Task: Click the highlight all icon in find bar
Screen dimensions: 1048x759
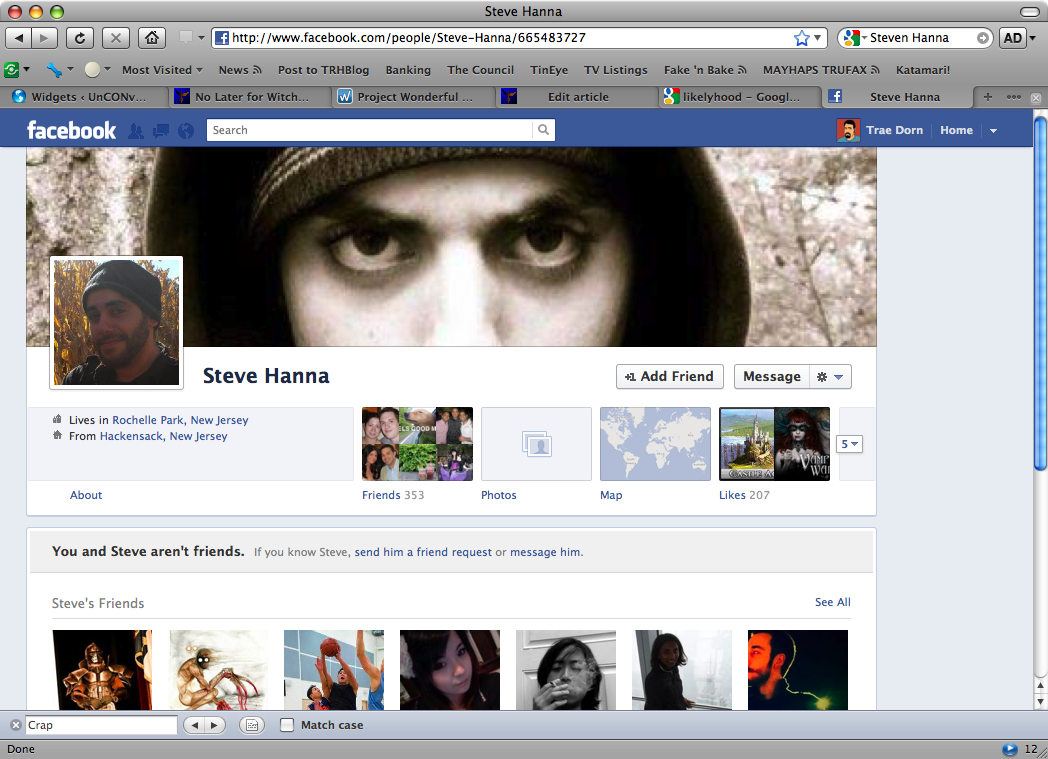Action: click(252, 725)
